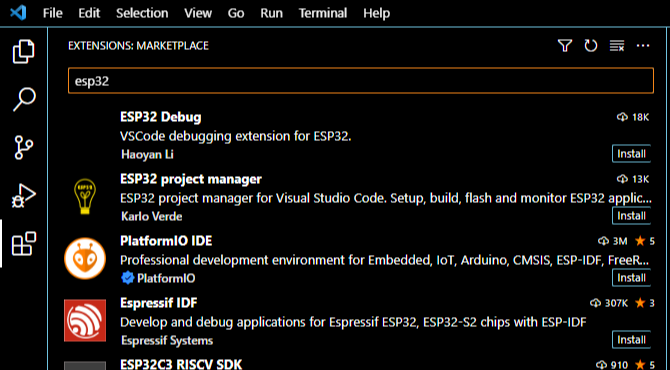Click publisher name Haoyan Li
Image resolution: width=670 pixels, height=370 pixels.
tap(147, 154)
